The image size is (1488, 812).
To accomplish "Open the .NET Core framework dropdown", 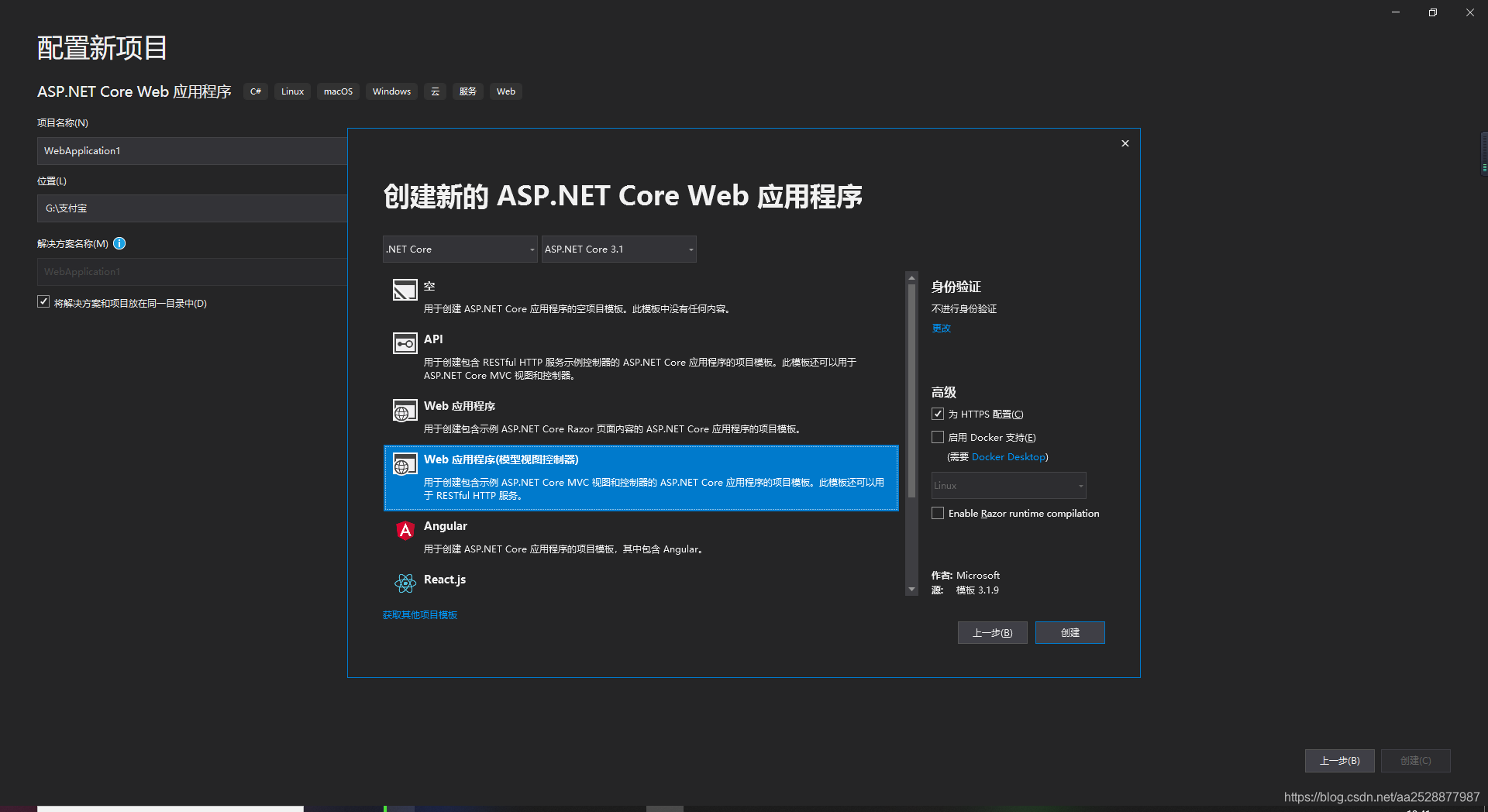I will click(x=460, y=249).
